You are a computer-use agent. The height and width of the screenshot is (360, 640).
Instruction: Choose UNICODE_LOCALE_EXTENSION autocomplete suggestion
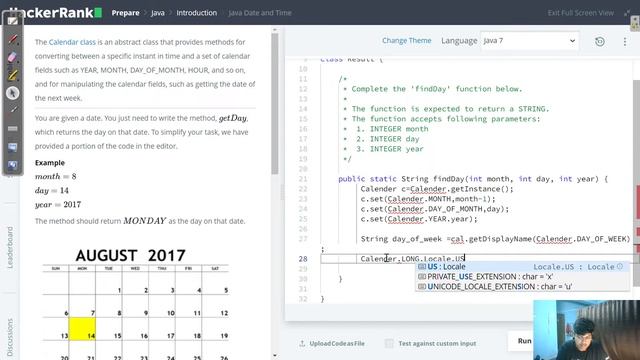(522, 287)
